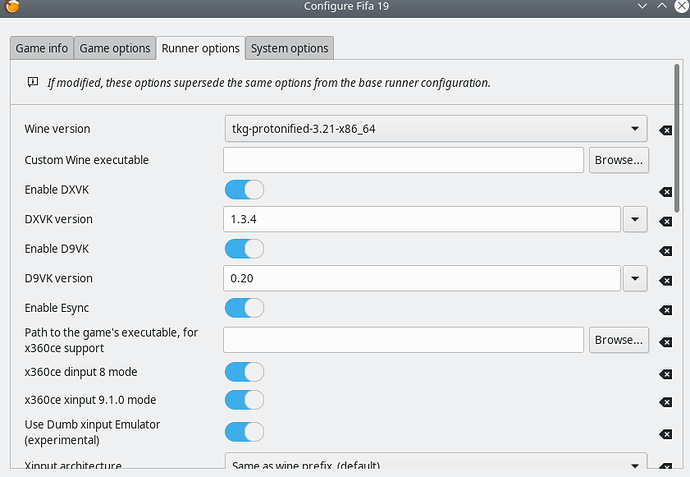Click the Lutris logo in title bar

point(12,6)
